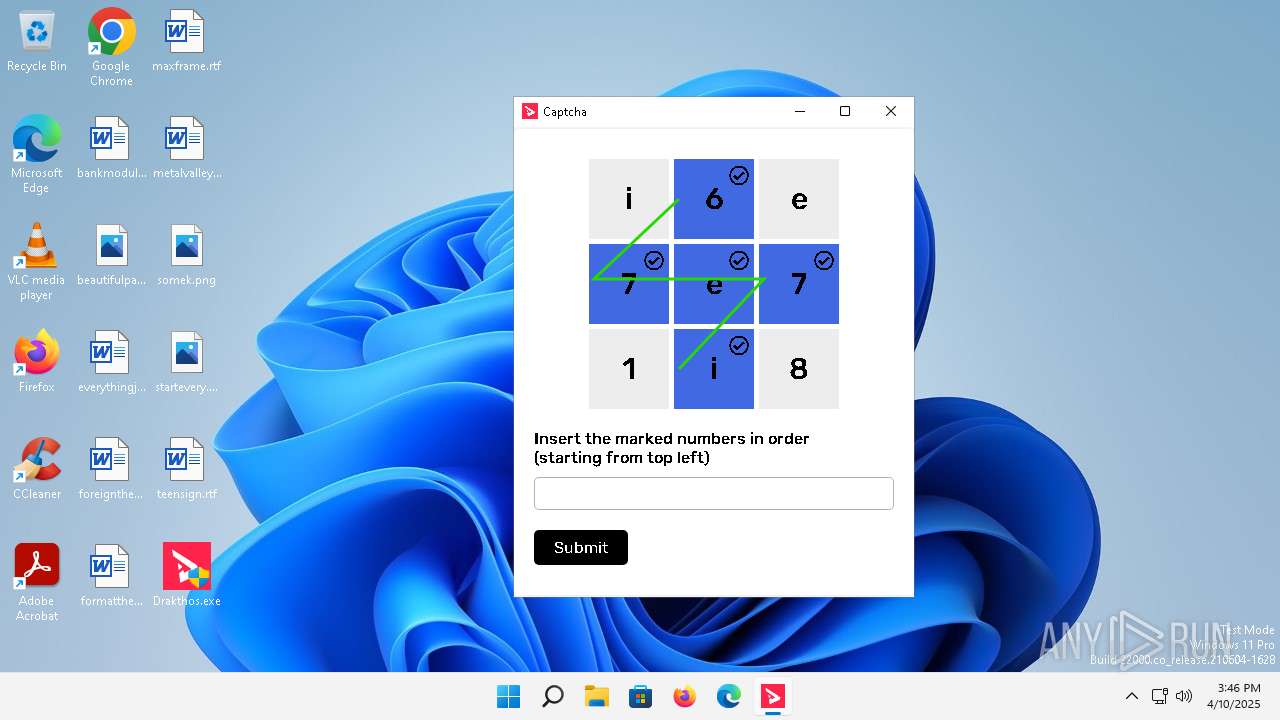Image resolution: width=1280 pixels, height=720 pixels.
Task: Maximize the Captcha window
Action: [845, 111]
